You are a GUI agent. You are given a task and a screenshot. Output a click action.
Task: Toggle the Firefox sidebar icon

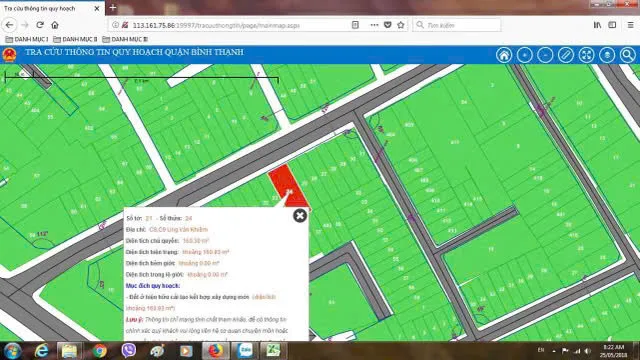coord(612,25)
